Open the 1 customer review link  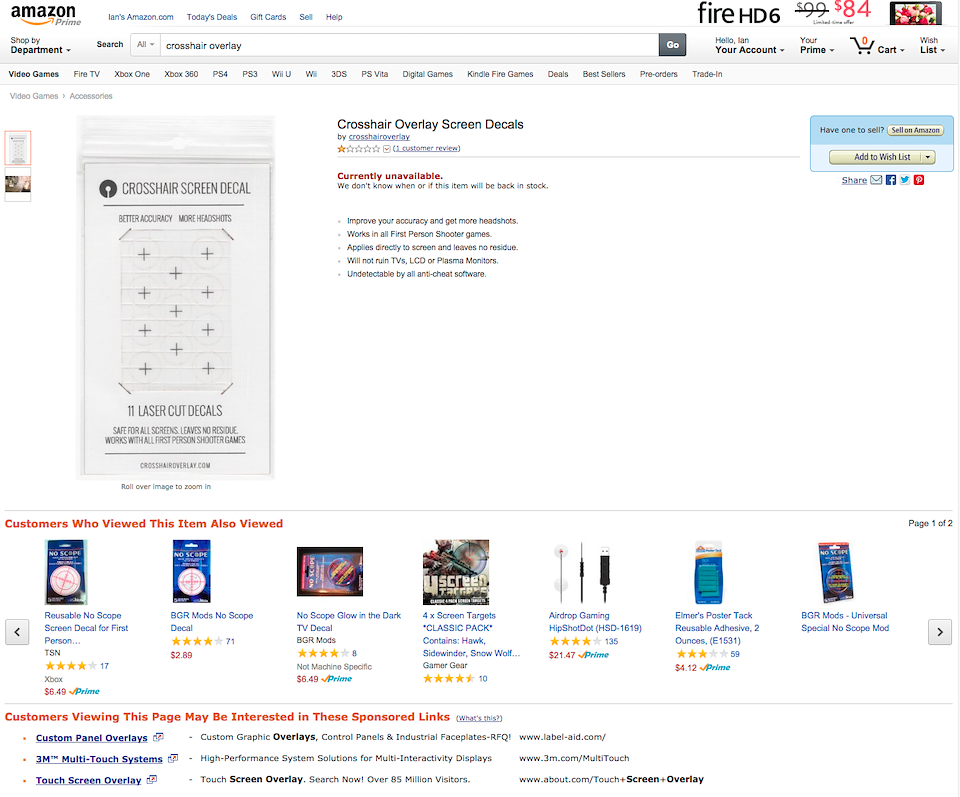426,148
